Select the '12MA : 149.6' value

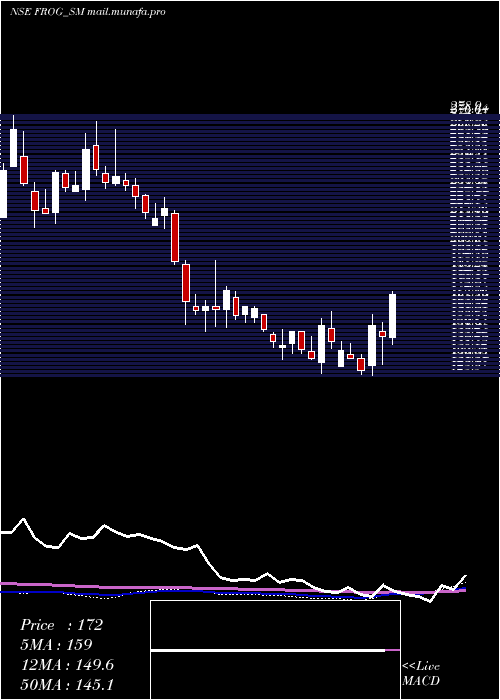(x=67, y=665)
